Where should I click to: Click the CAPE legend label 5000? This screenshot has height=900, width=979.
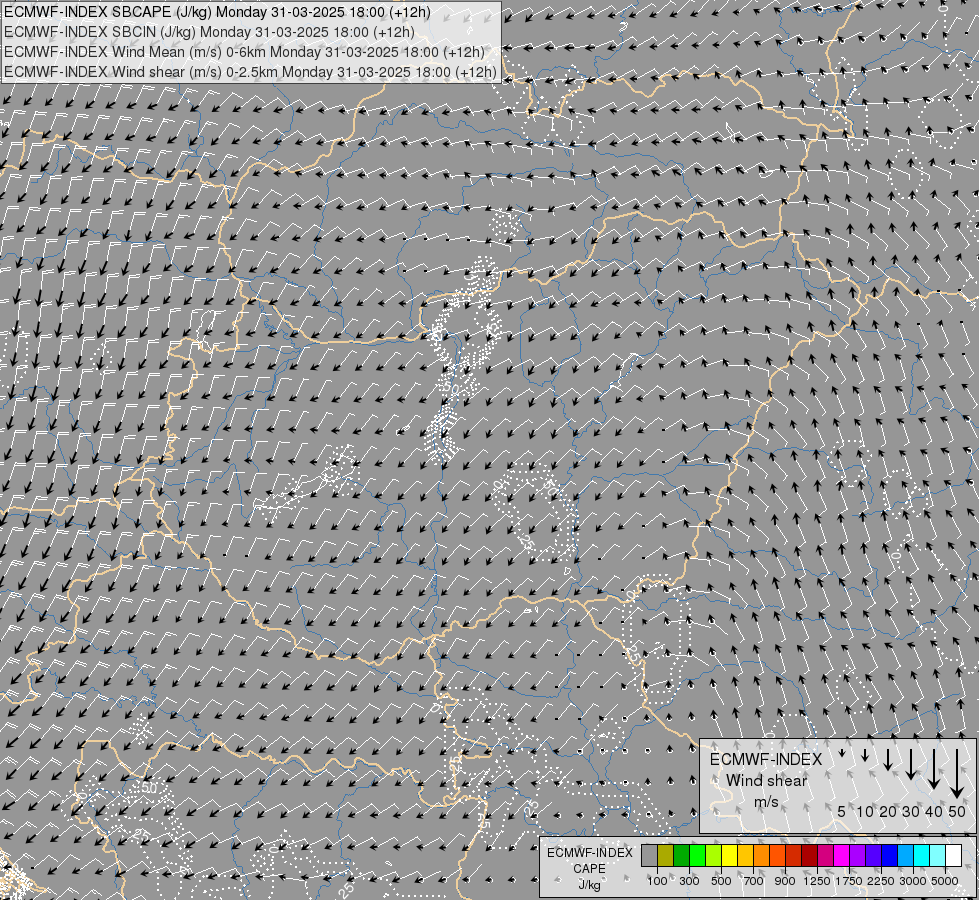[x=945, y=881]
